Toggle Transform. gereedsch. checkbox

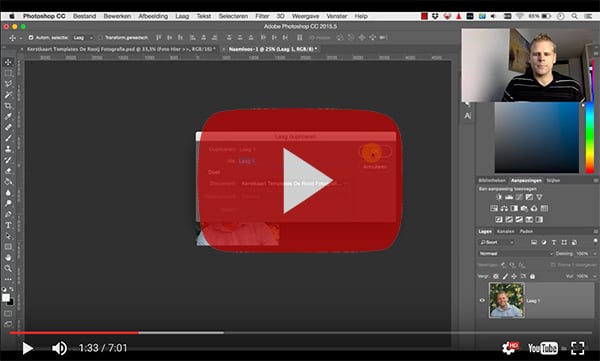pyautogui.click(x=100, y=38)
